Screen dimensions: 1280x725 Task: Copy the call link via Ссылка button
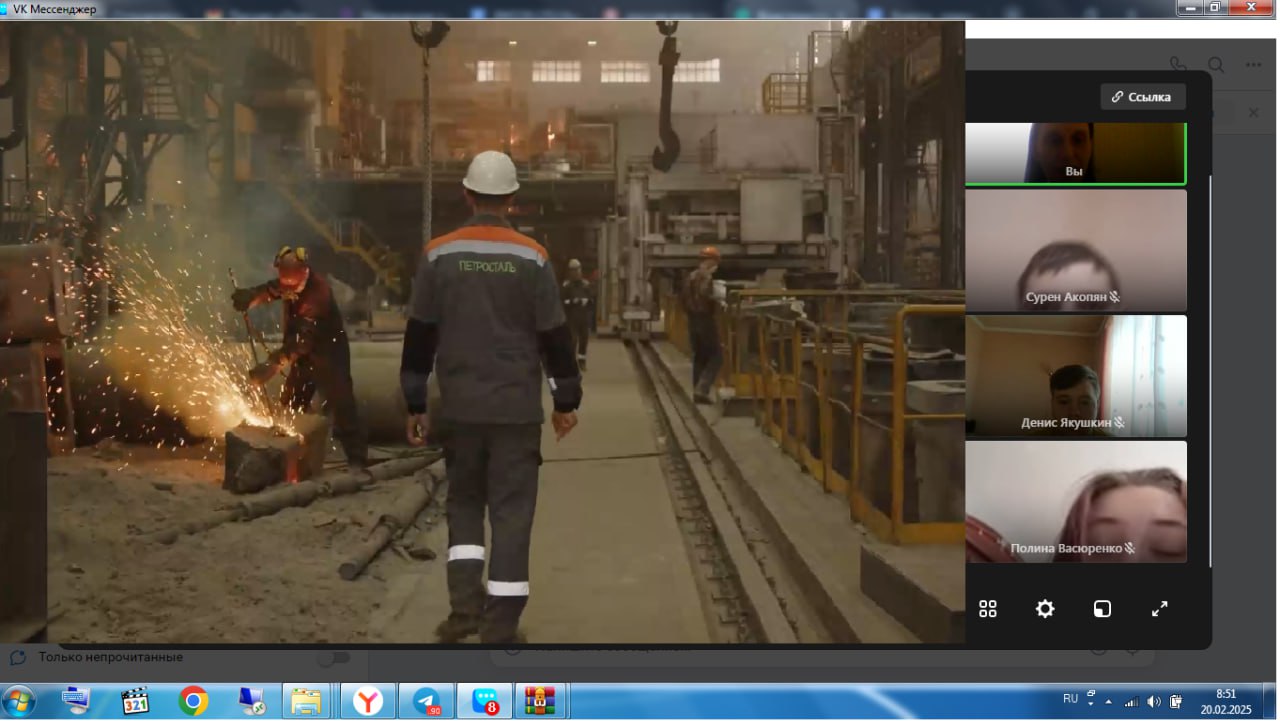1143,97
